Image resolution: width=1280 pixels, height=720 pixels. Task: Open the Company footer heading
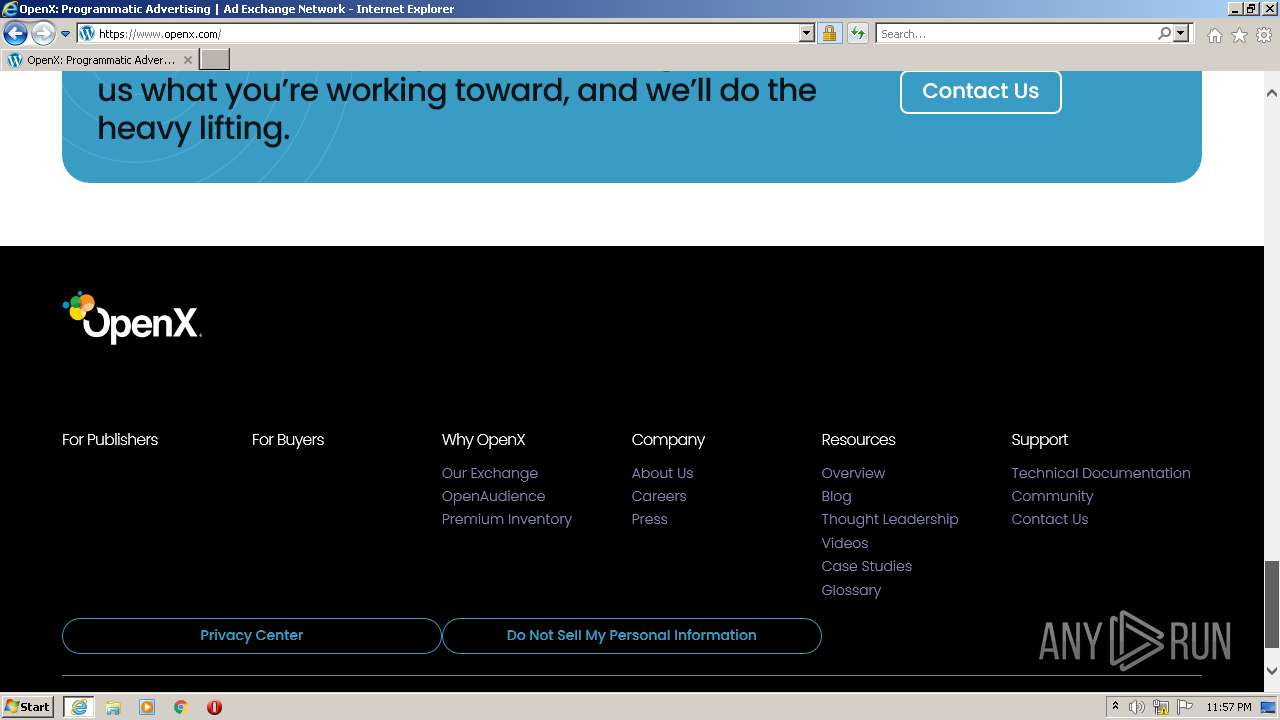pyautogui.click(x=668, y=440)
